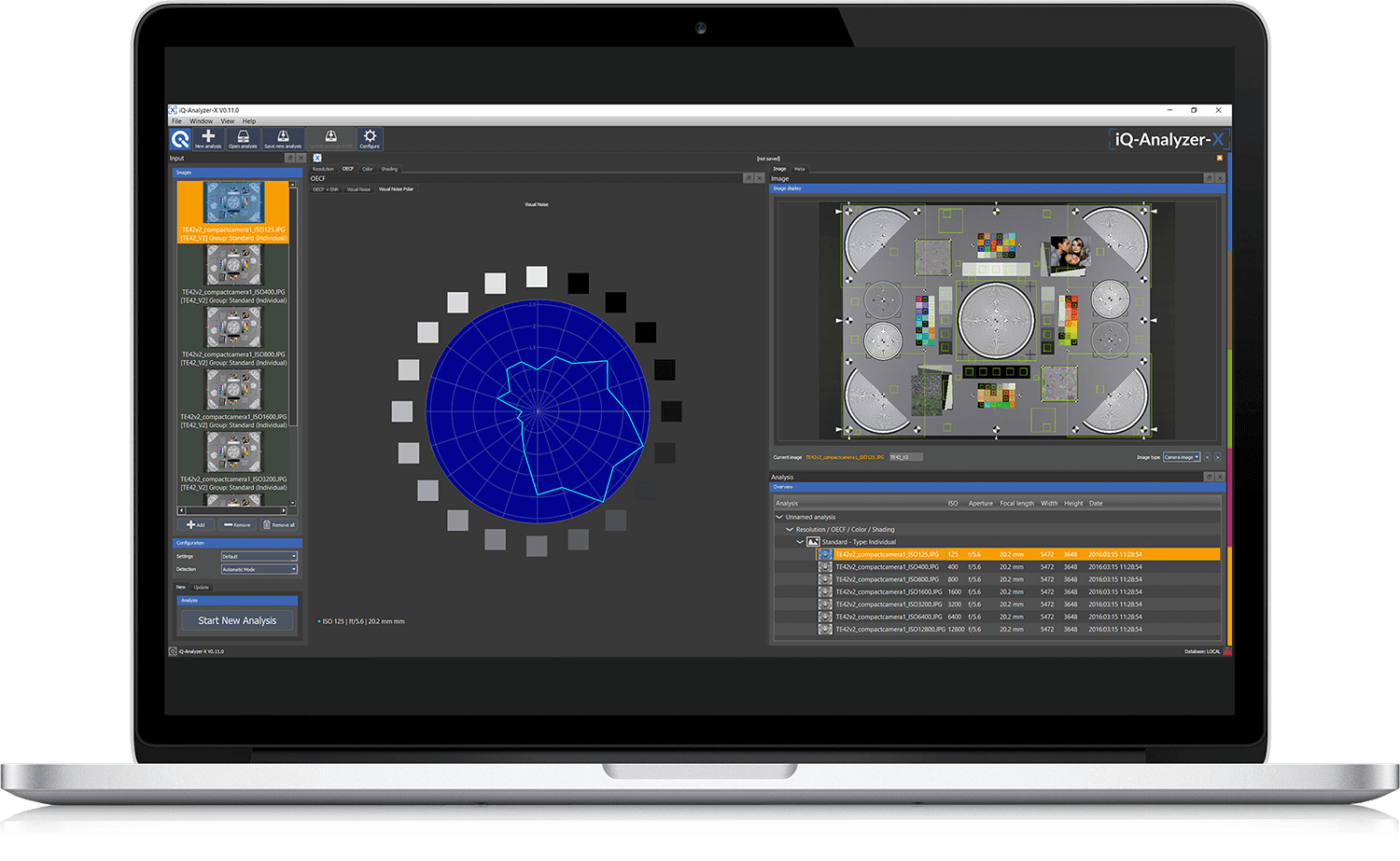The height and width of the screenshot is (861, 1400).
Task: Switch to the Update tab under Configuration
Action: point(201,588)
